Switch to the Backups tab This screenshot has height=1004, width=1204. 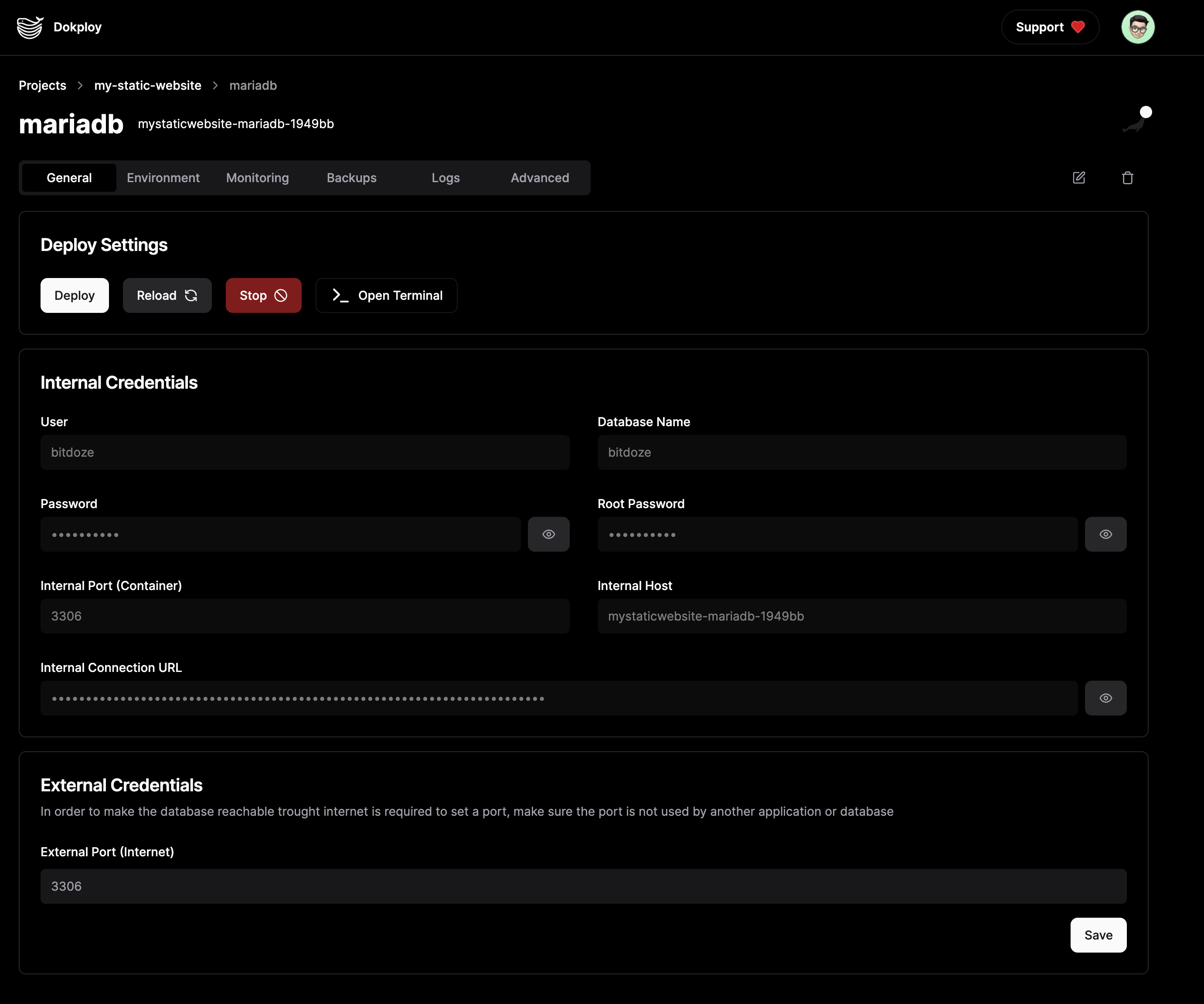(351, 178)
